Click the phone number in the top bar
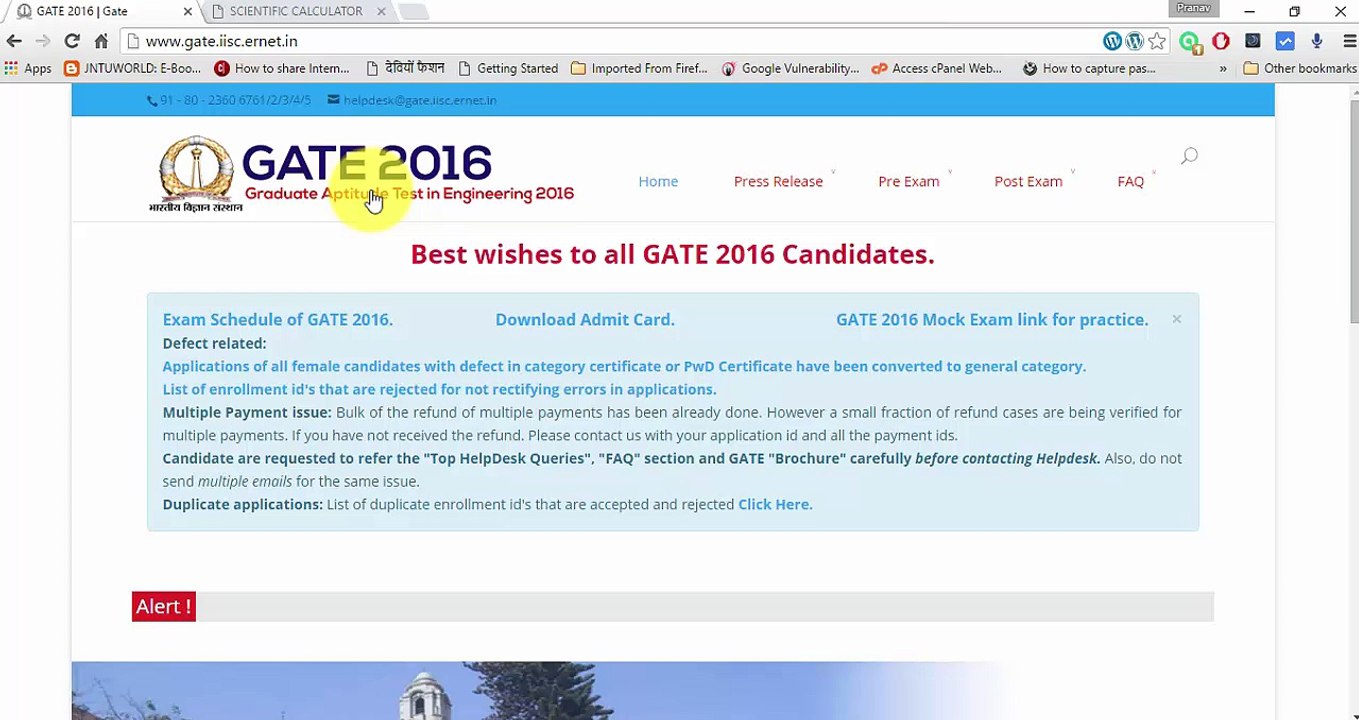 [x=236, y=100]
